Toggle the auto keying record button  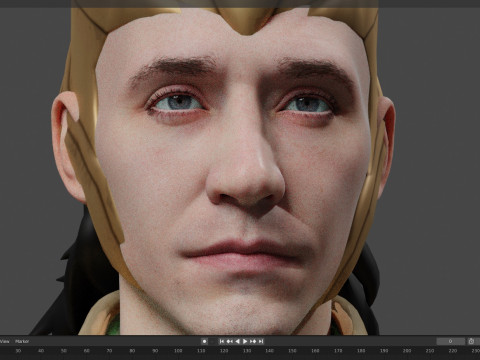pyautogui.click(x=204, y=341)
